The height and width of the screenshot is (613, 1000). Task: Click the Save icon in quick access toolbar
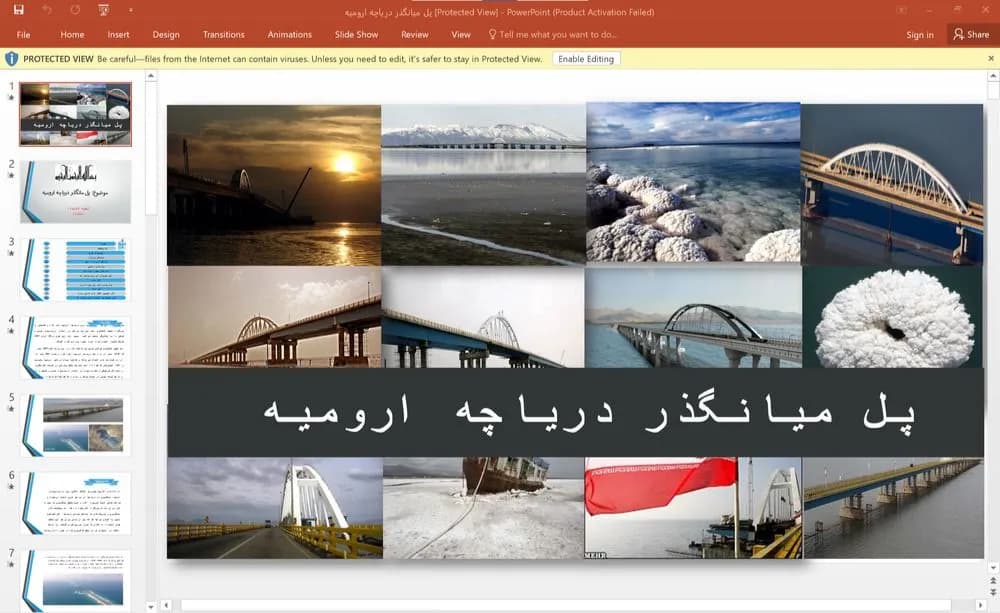click(18, 10)
